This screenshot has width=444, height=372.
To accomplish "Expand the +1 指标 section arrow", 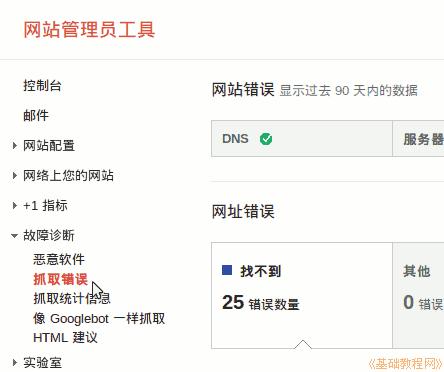I will pyautogui.click(x=14, y=205).
